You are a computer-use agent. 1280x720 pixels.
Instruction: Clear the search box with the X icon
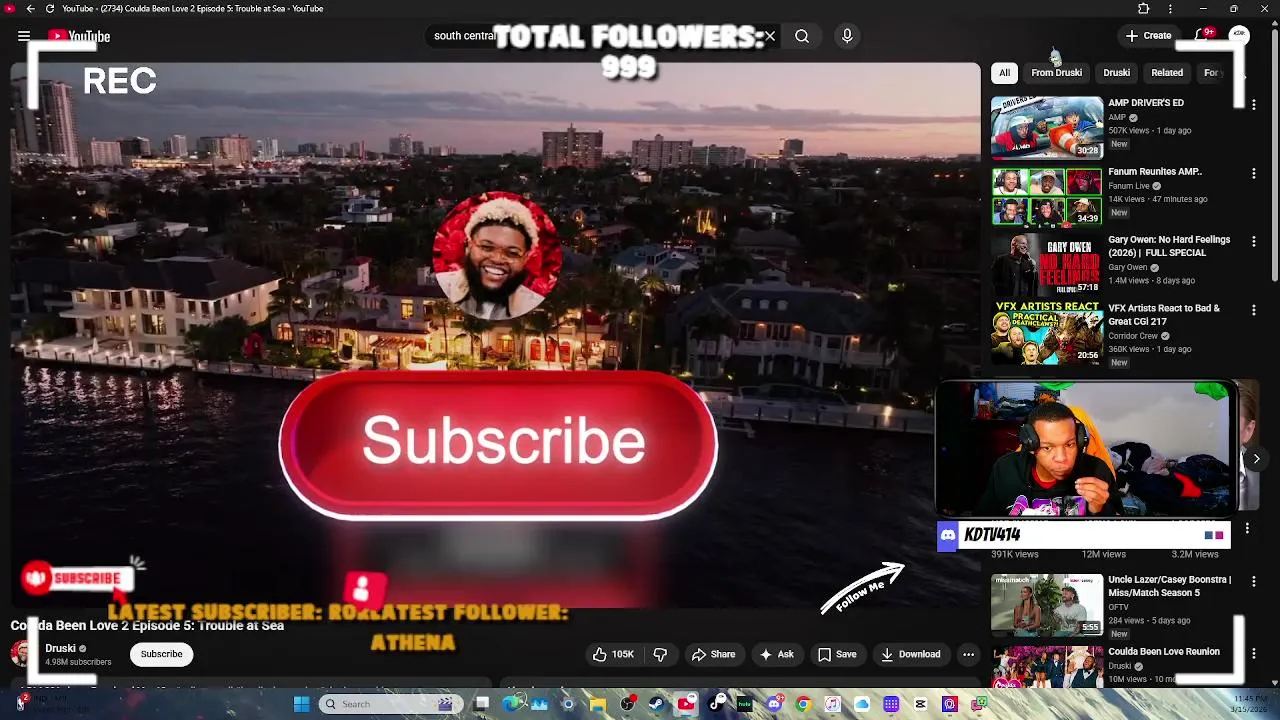770,36
